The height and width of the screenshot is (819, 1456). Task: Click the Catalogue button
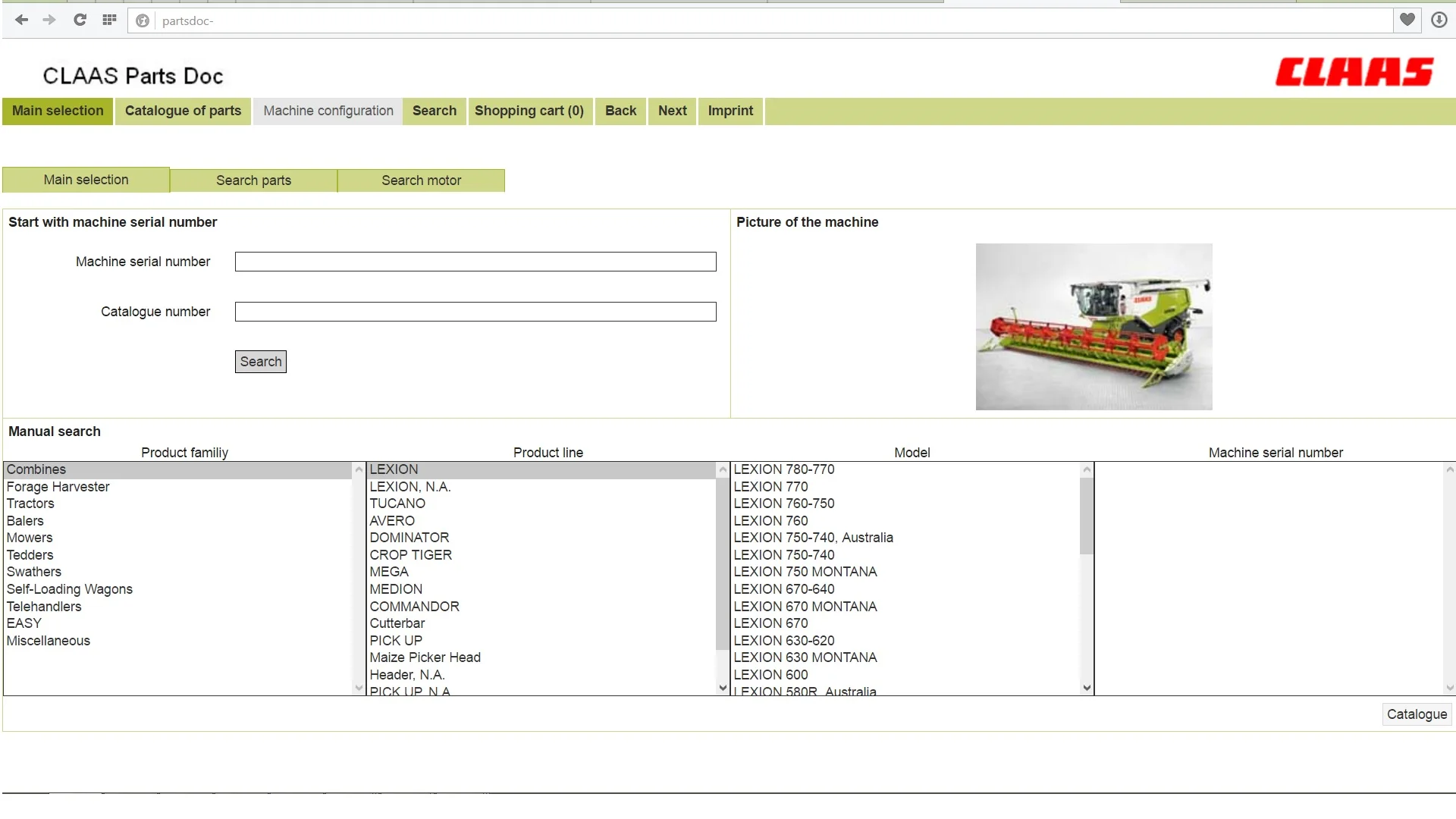click(x=1416, y=714)
